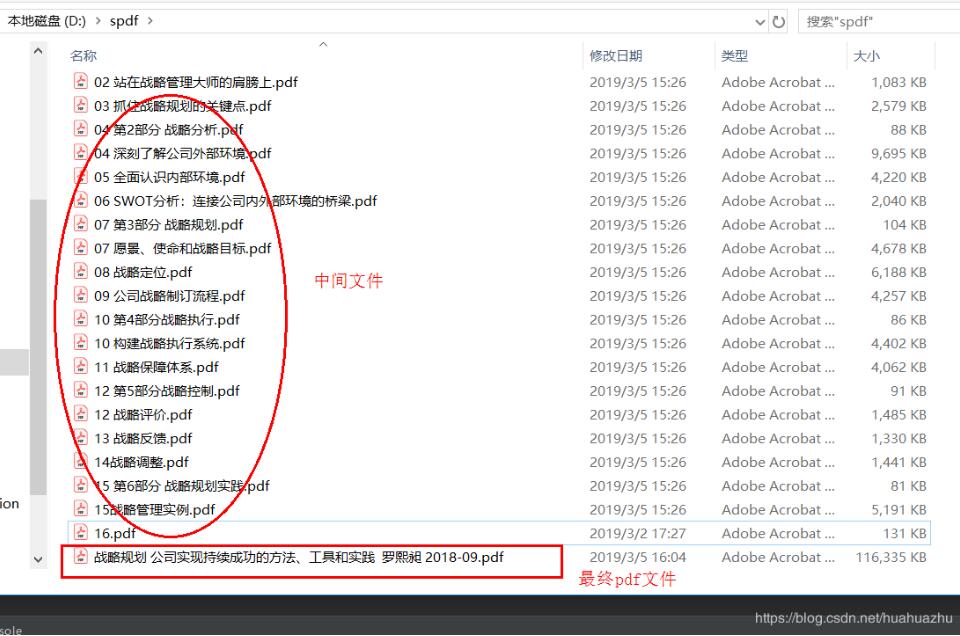Click the PDF icon beside 02 站在战略管理大师的肩膀上.pdf

[x=81, y=81]
